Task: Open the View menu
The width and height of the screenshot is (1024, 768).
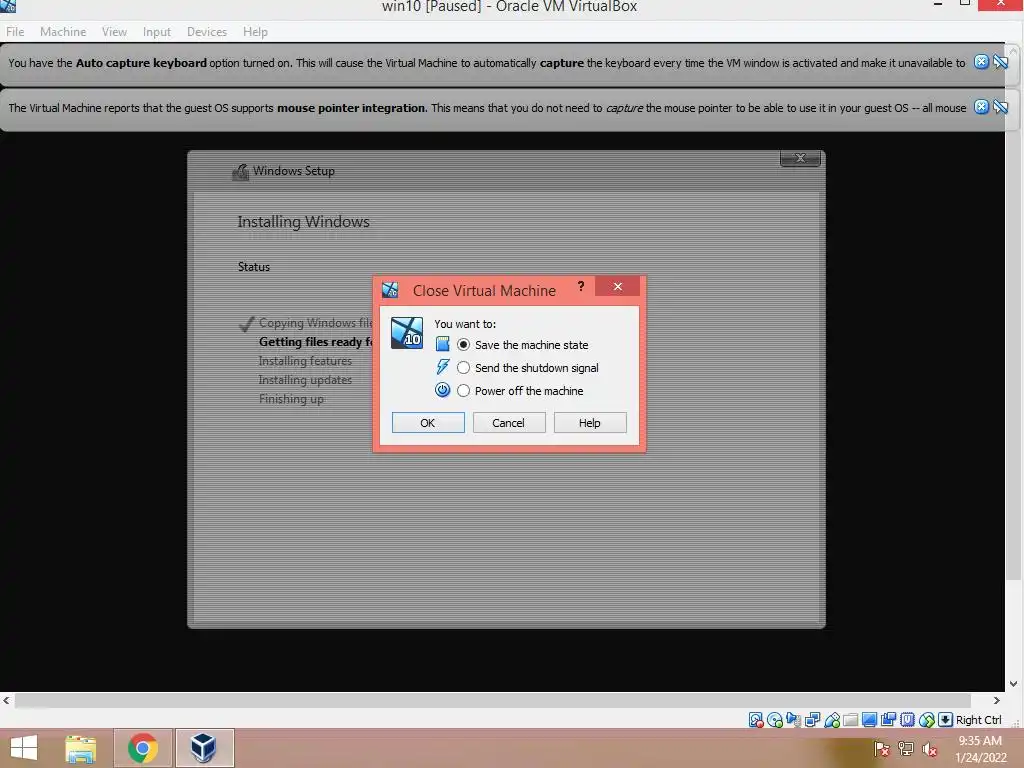Action: [114, 31]
